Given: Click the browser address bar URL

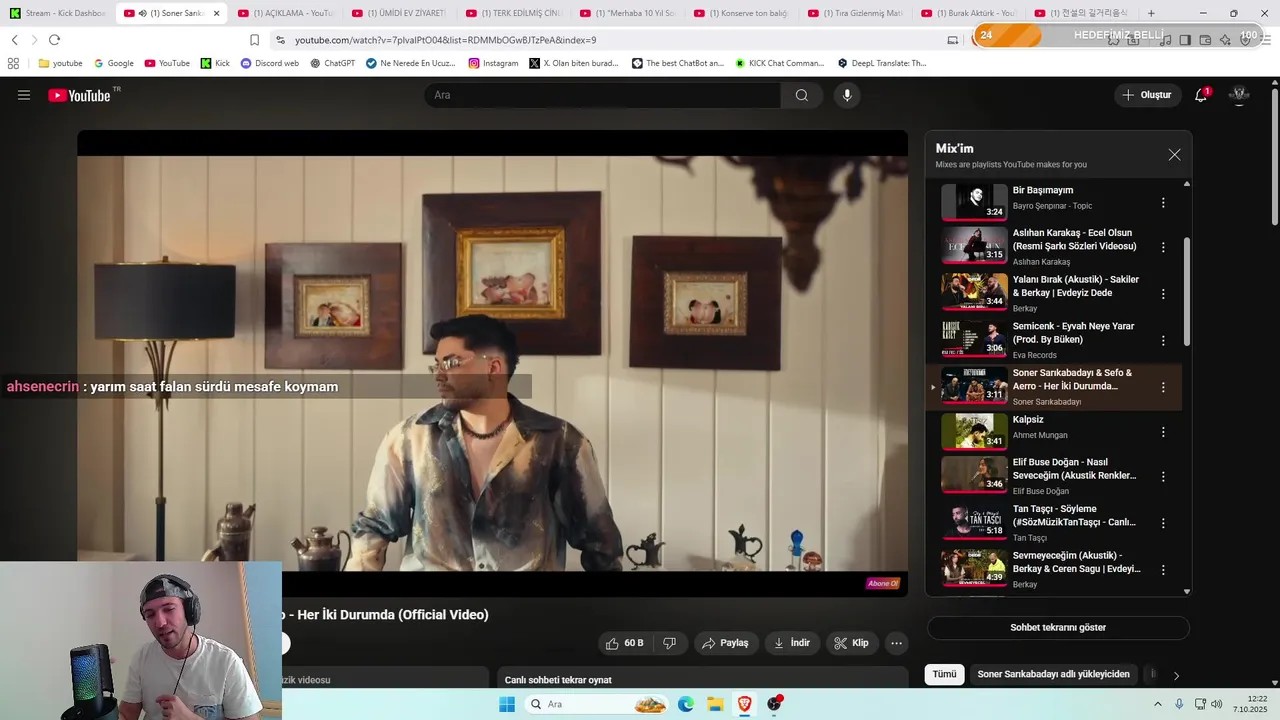Looking at the screenshot, I should pos(445,40).
